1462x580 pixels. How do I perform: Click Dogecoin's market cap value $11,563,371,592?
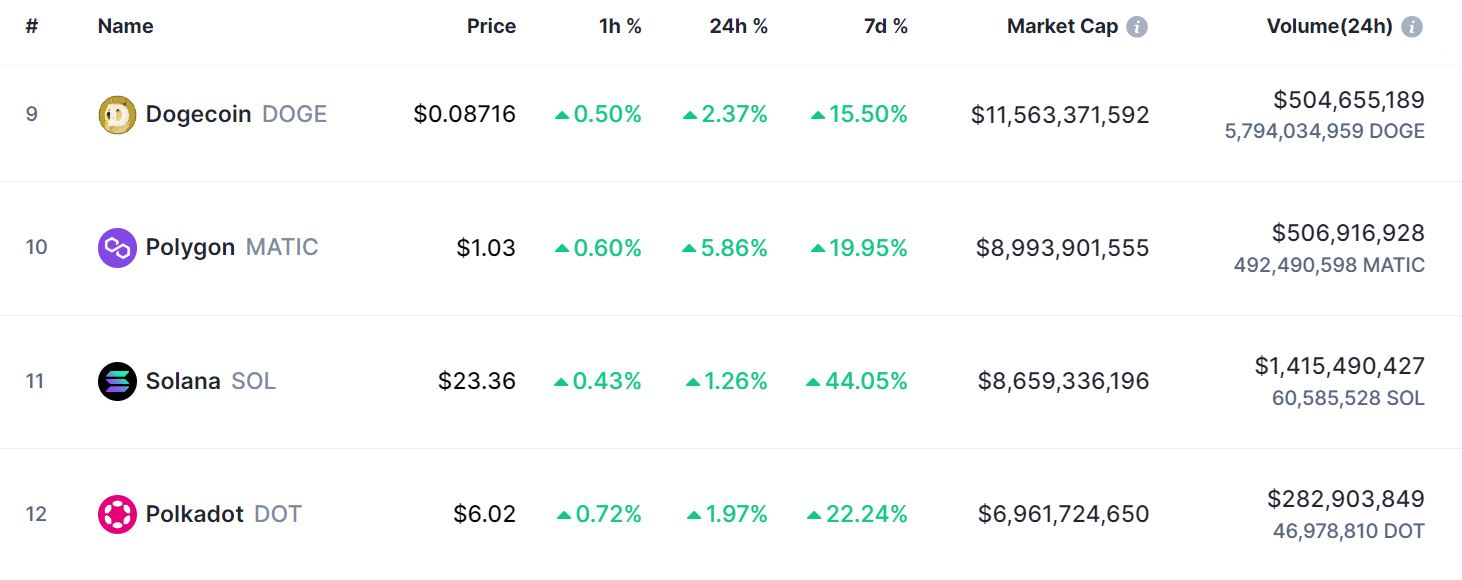pos(1060,115)
